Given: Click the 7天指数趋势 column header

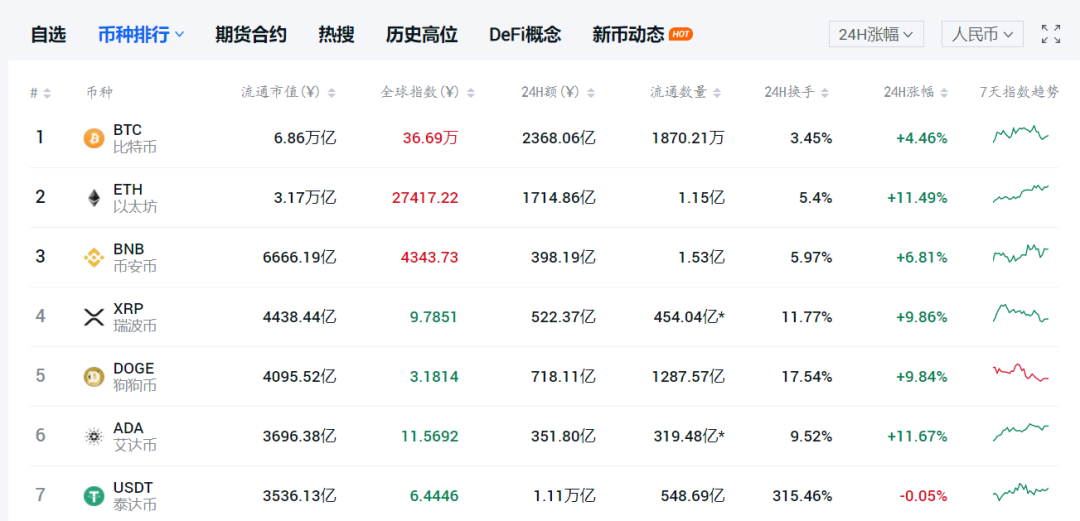Looking at the screenshot, I should pyautogui.click(x=1019, y=92).
